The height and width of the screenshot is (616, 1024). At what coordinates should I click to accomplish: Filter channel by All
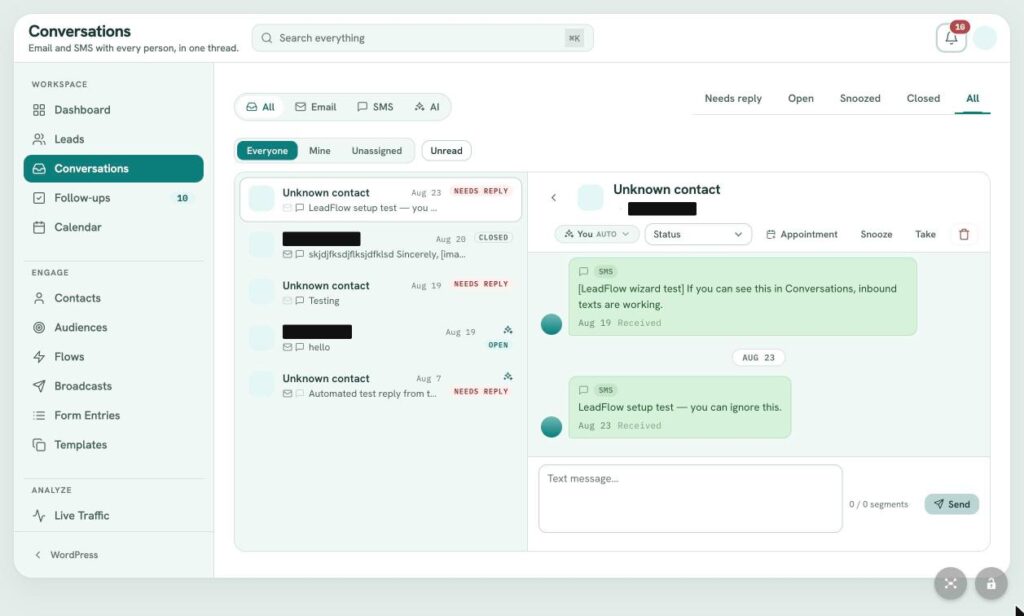(260, 107)
